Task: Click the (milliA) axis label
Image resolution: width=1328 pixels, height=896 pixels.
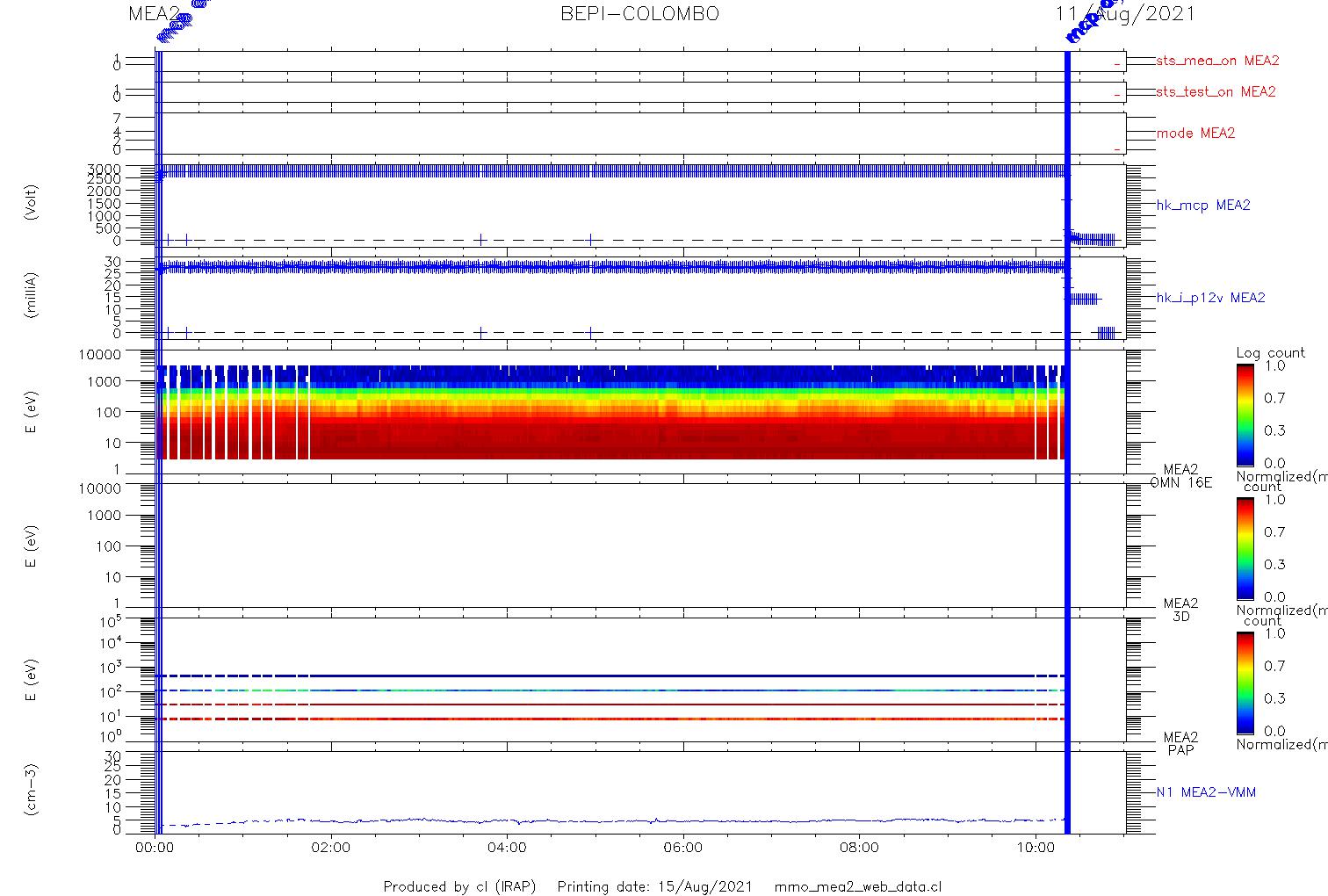Action: pyautogui.click(x=32, y=295)
